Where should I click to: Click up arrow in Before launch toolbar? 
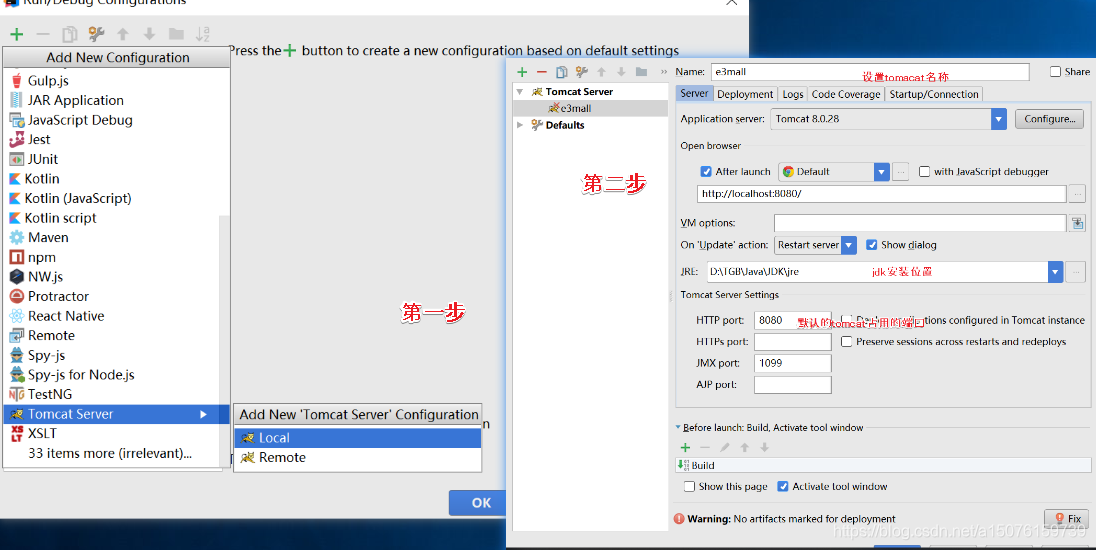tap(744, 447)
